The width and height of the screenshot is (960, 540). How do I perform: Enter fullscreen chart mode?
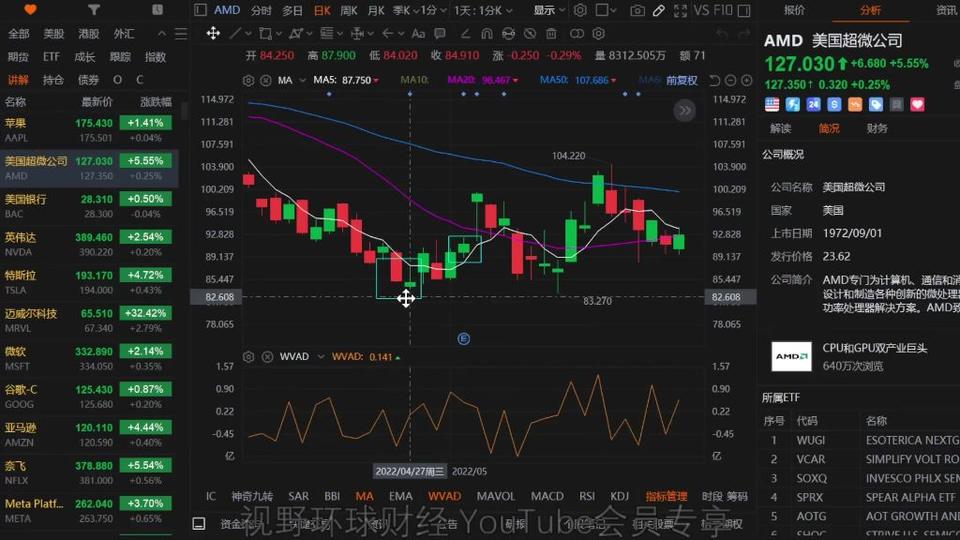[680, 10]
